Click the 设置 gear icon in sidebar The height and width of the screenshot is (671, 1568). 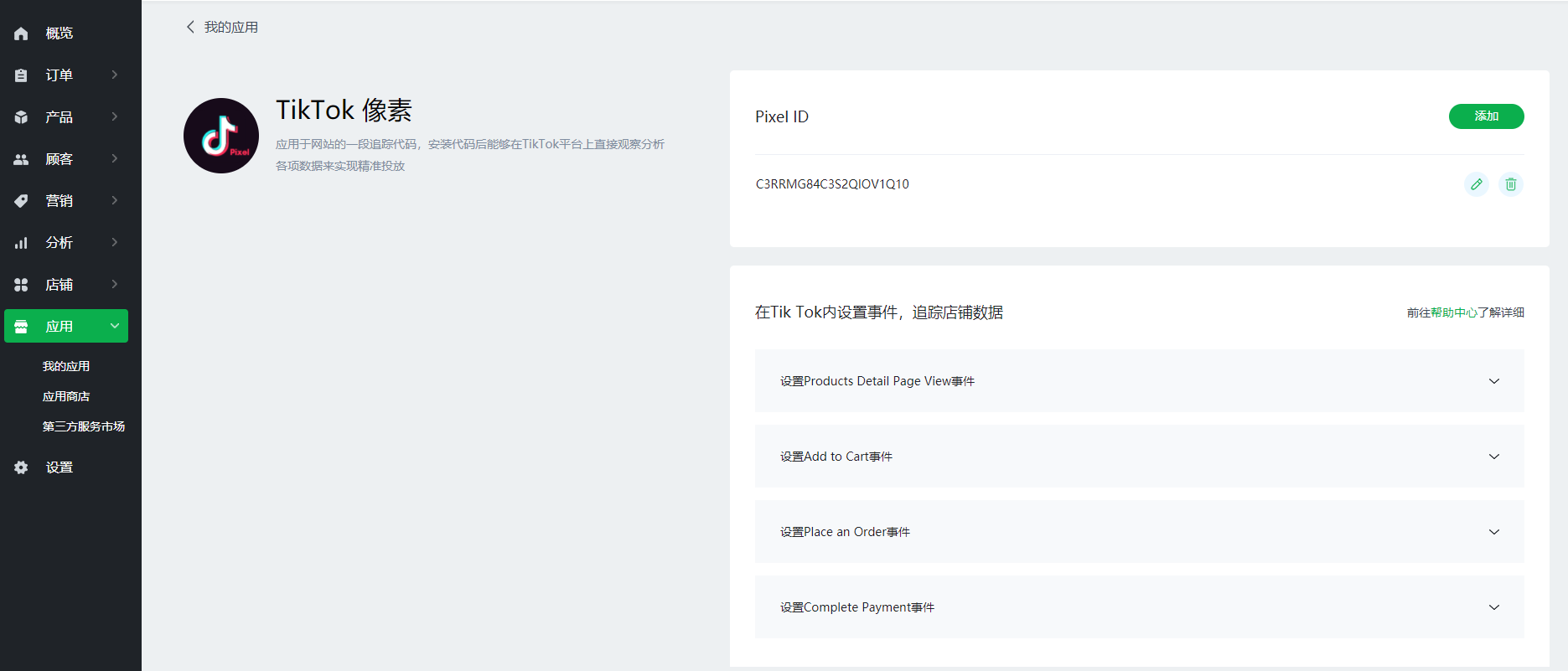[x=21, y=467]
